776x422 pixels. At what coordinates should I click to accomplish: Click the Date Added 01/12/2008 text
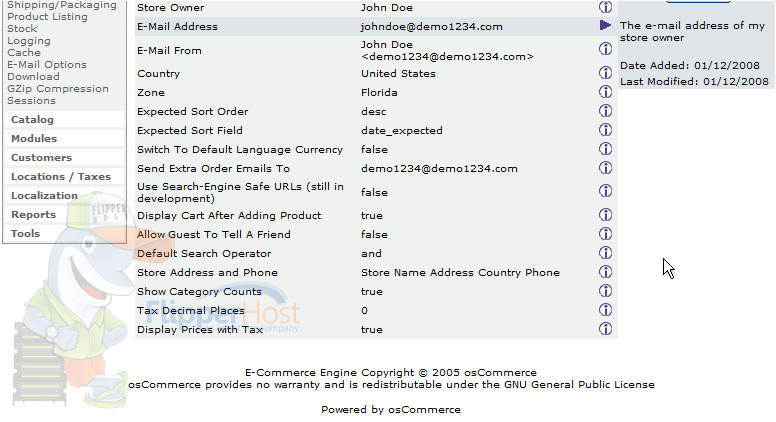[x=690, y=65]
